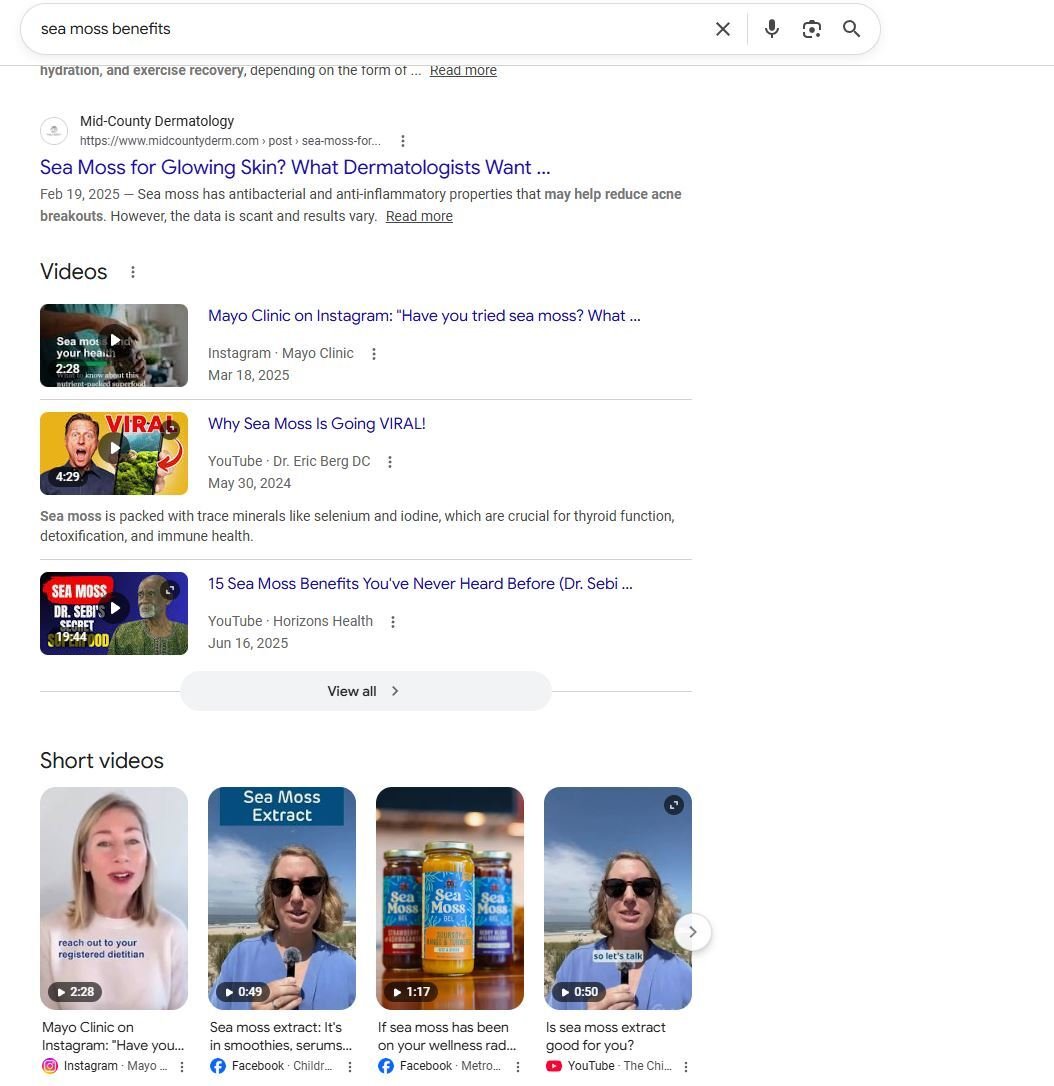The image size is (1054, 1086).
Task: Click 'YouTube · Horizons Health' source text
Action: coord(290,621)
